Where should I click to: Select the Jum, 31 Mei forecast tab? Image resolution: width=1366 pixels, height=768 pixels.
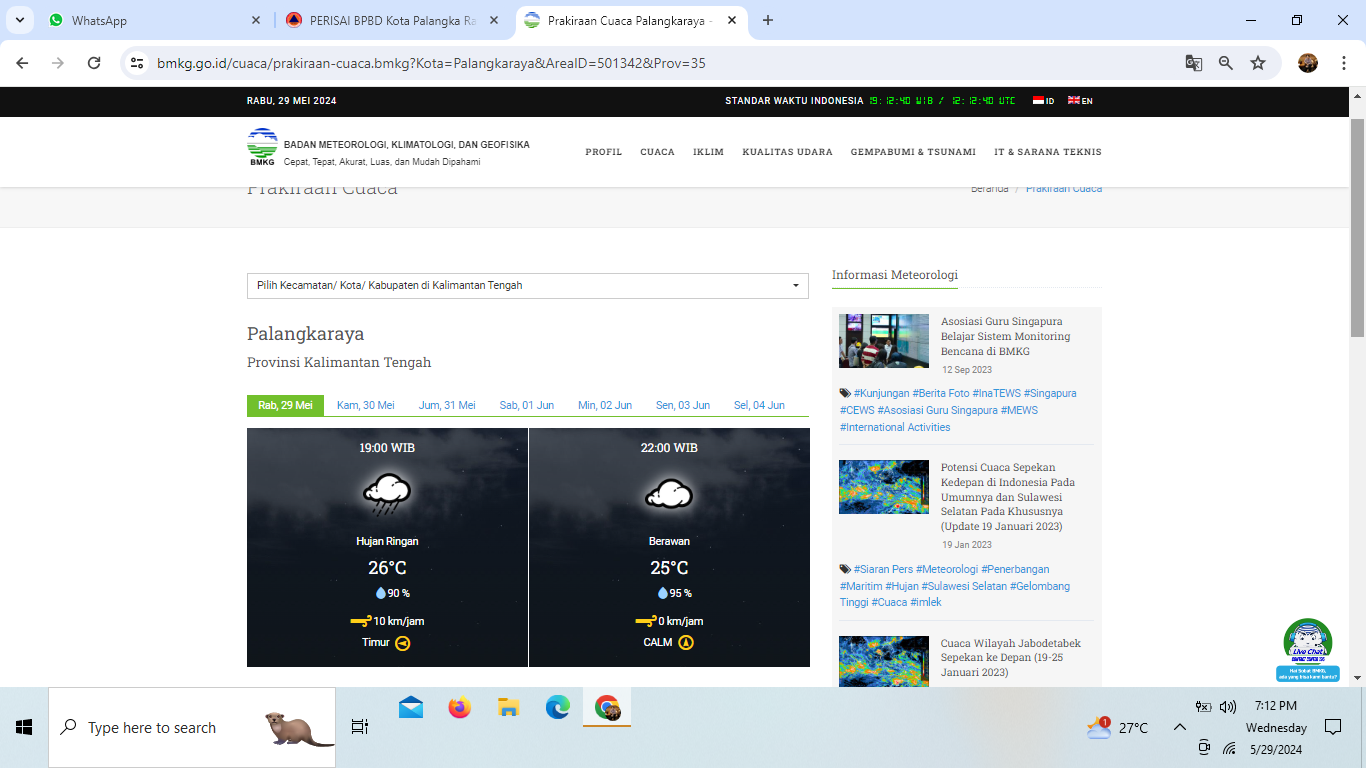[447, 405]
